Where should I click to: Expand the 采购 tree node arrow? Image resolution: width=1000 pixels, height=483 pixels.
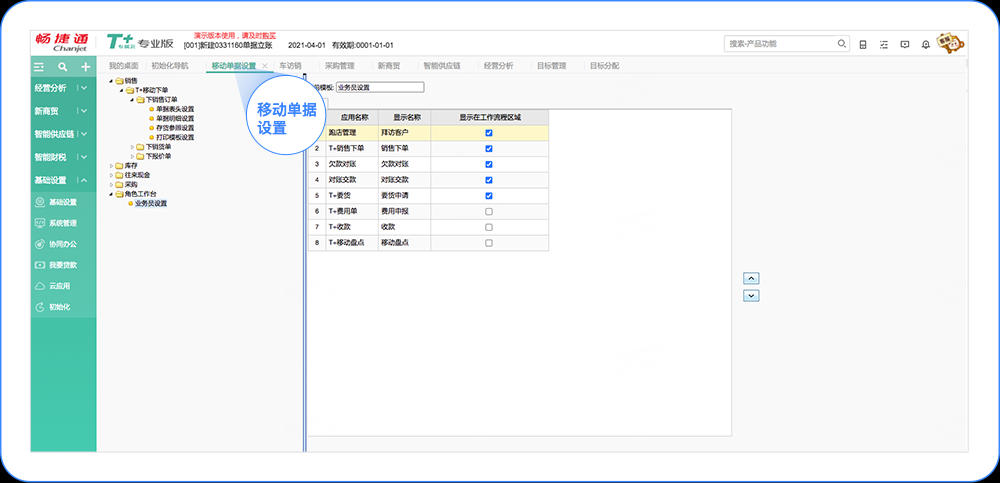pyautogui.click(x=112, y=184)
